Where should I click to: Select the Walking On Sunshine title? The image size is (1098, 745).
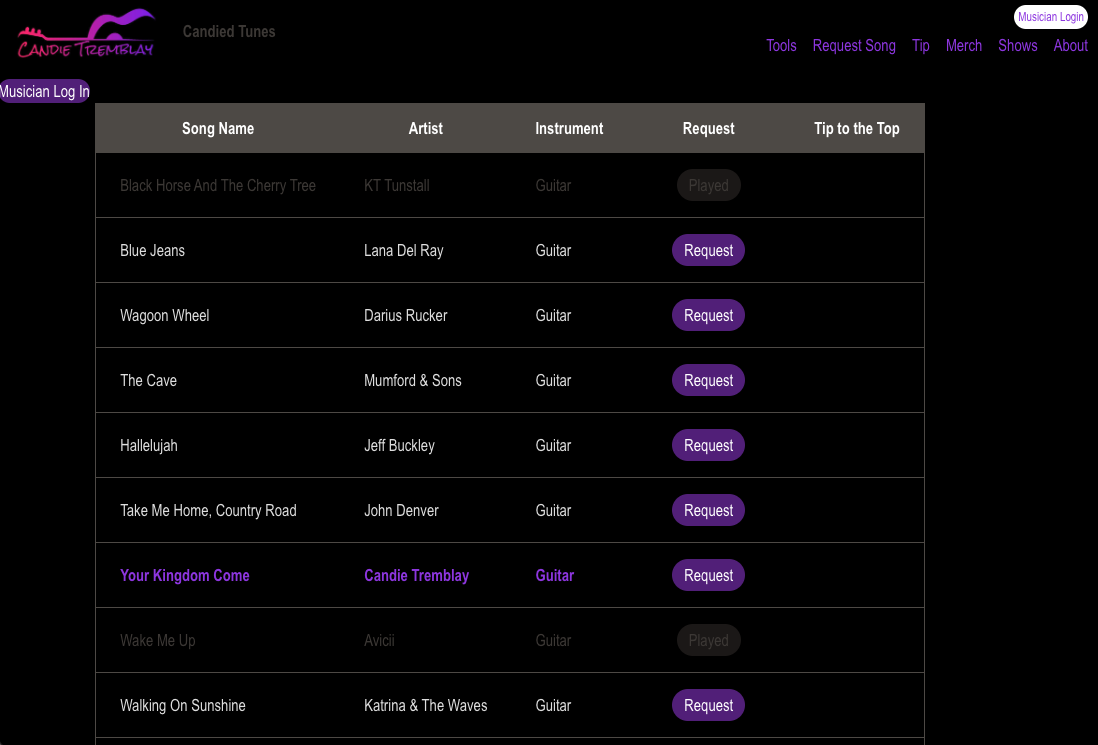pyautogui.click(x=182, y=705)
